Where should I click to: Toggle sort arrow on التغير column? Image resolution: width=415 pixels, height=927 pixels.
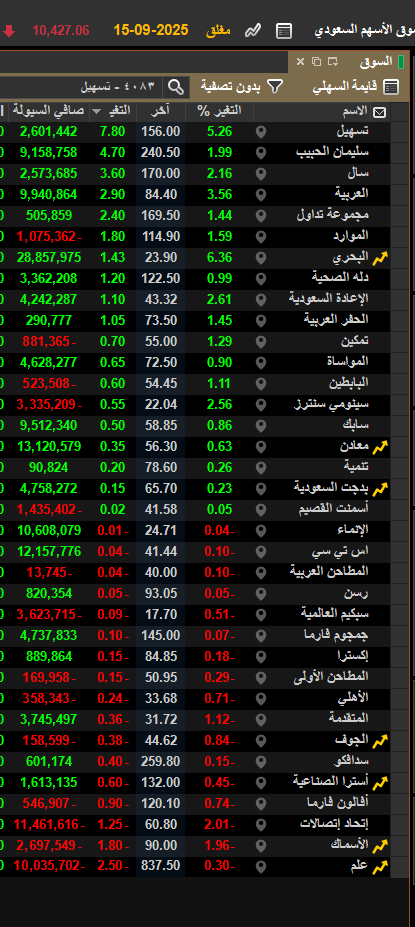97,112
